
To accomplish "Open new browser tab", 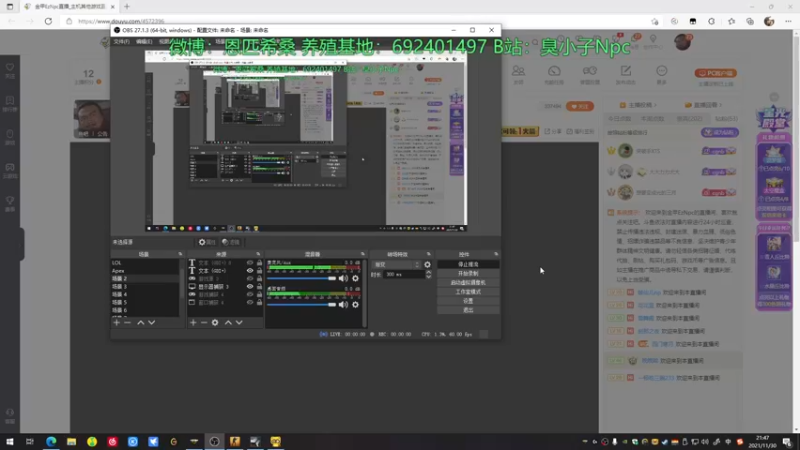I will click(x=127, y=7).
